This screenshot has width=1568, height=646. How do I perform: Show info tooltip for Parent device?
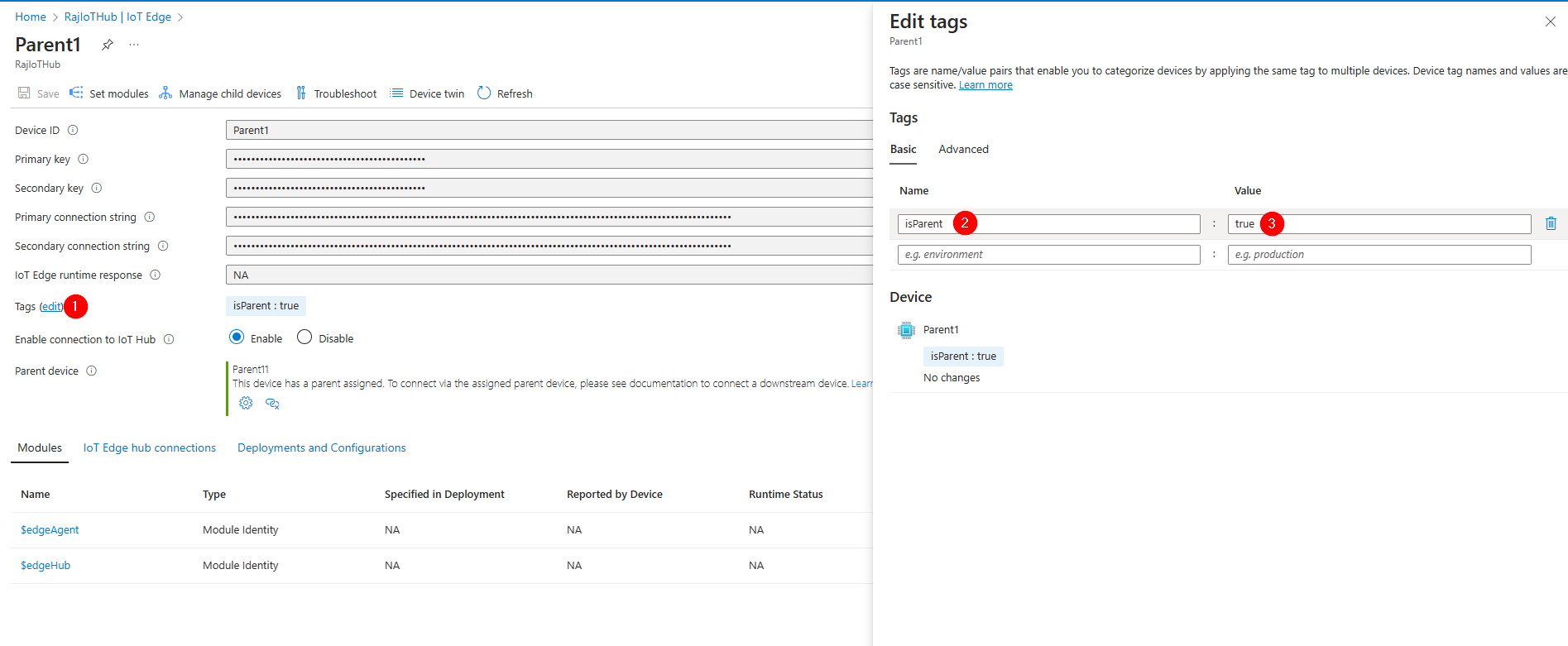[x=92, y=371]
